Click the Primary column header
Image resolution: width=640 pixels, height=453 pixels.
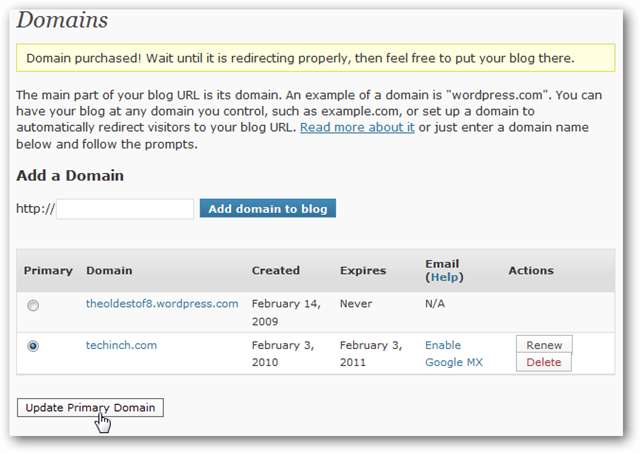click(x=48, y=270)
